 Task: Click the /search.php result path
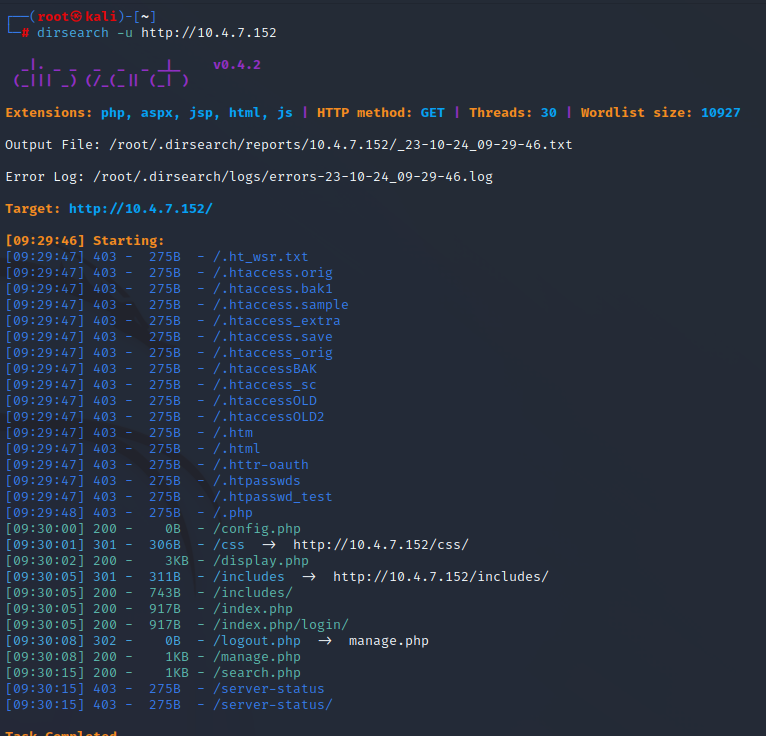257,673
